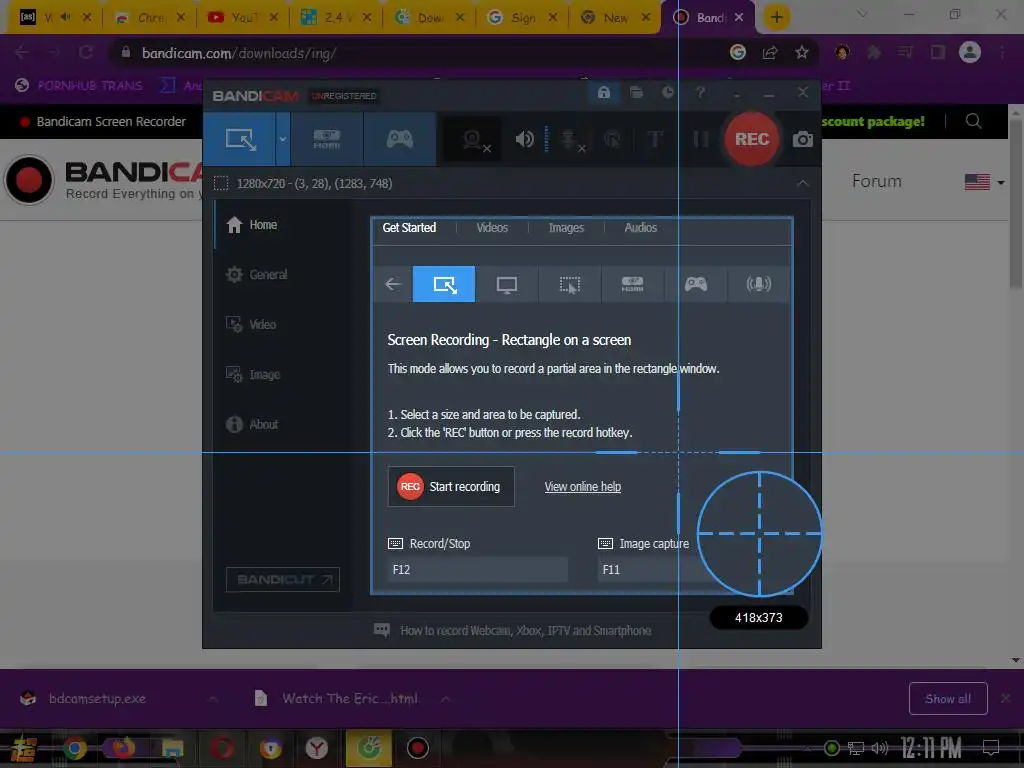Open General settings in sidebar
This screenshot has width=1024, height=768.
click(256, 274)
